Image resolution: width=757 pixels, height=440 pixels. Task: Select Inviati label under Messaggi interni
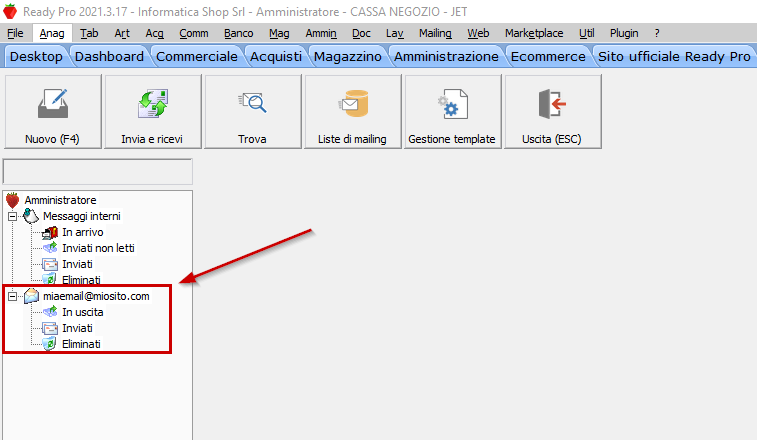point(77,264)
